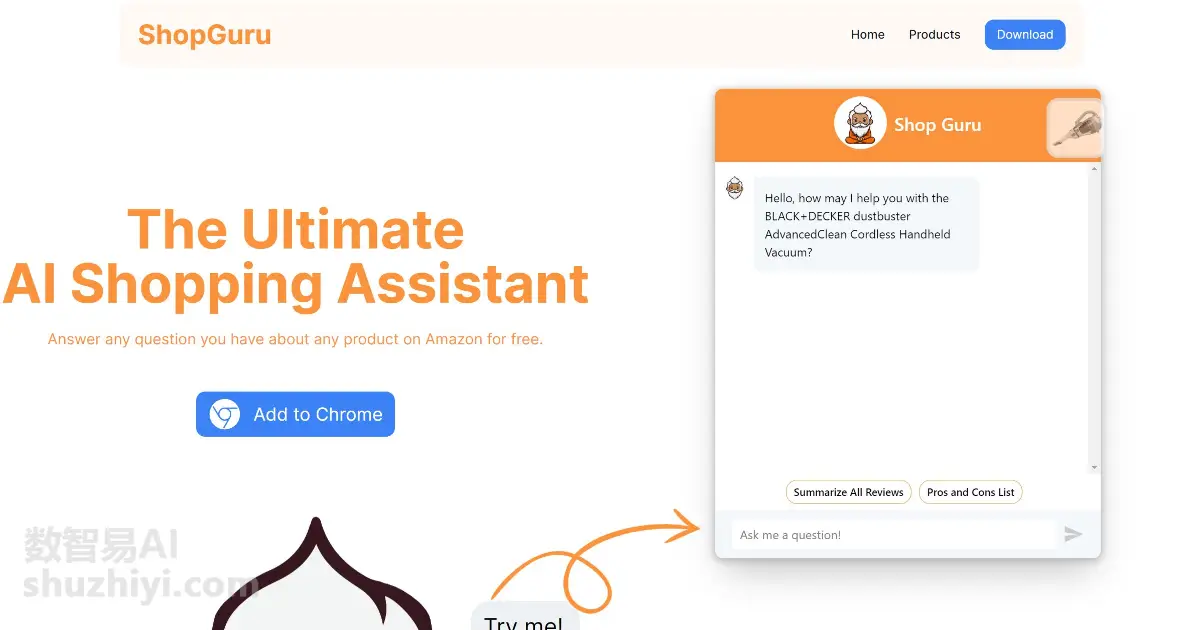Click the chat scrollbar down arrow
Image resolution: width=1200 pixels, height=630 pixels.
(x=1094, y=467)
